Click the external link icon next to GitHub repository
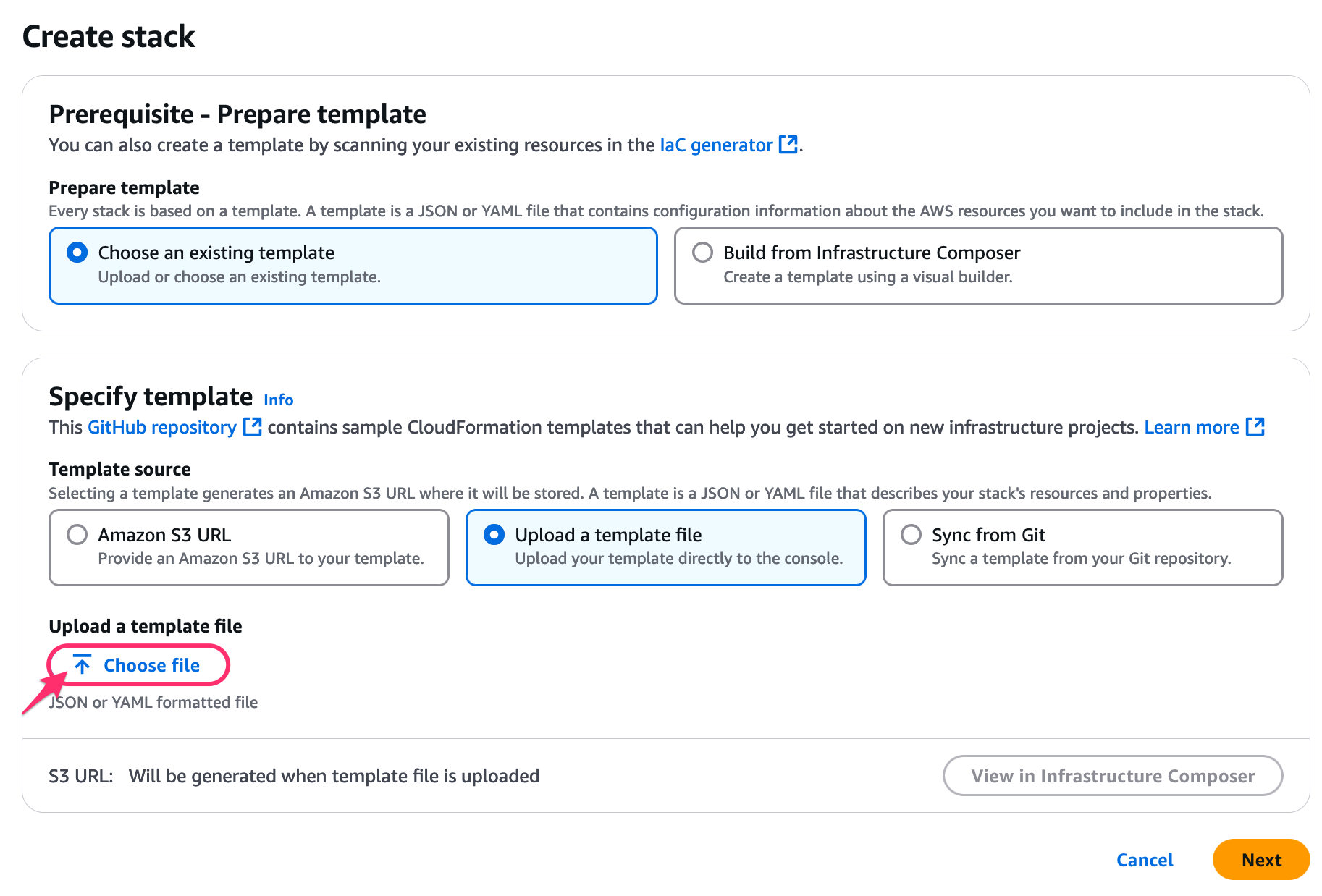Image resolution: width=1322 pixels, height=896 pixels. (x=252, y=427)
